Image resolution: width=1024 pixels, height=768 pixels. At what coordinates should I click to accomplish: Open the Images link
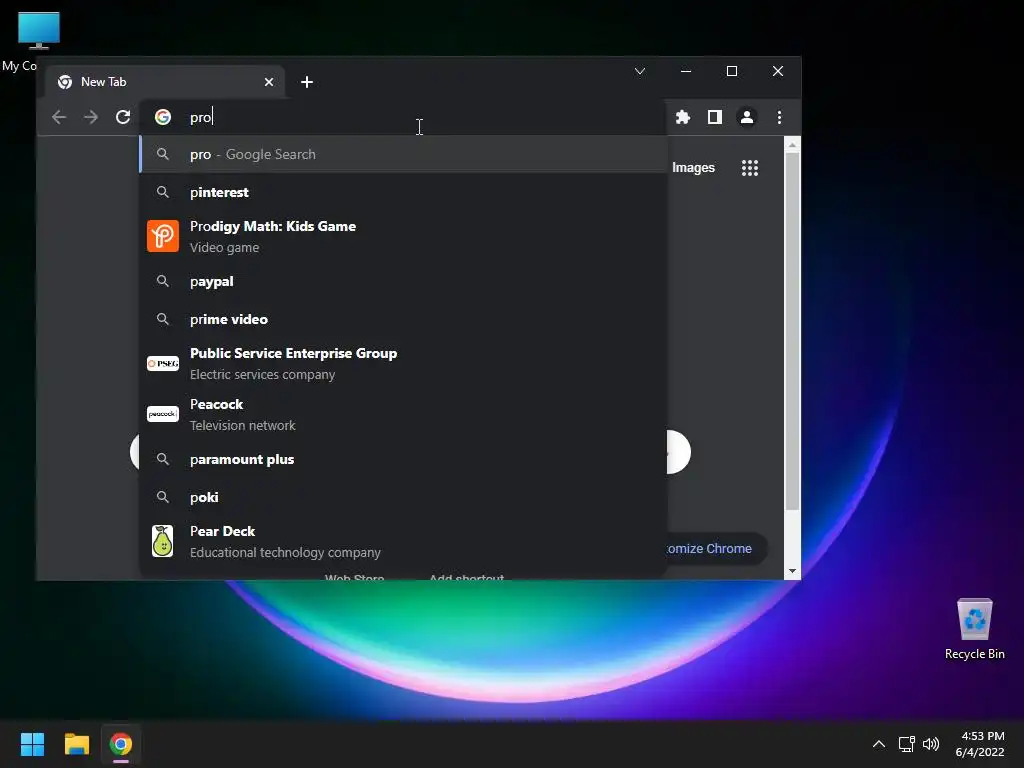tap(693, 168)
